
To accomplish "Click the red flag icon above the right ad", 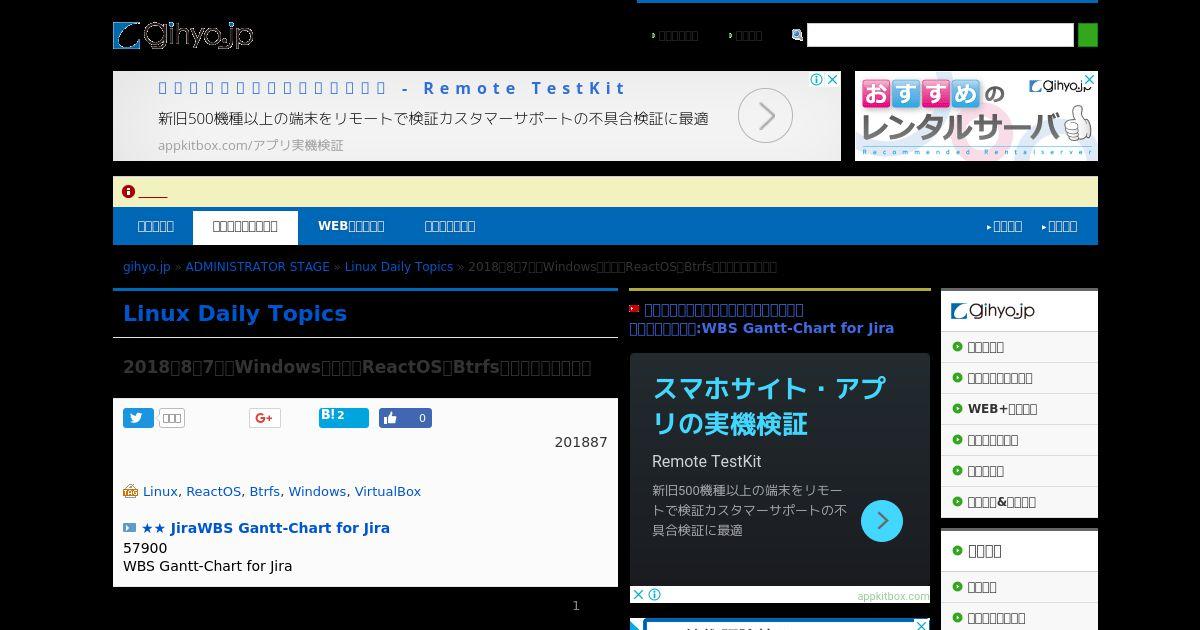I will click(634, 308).
